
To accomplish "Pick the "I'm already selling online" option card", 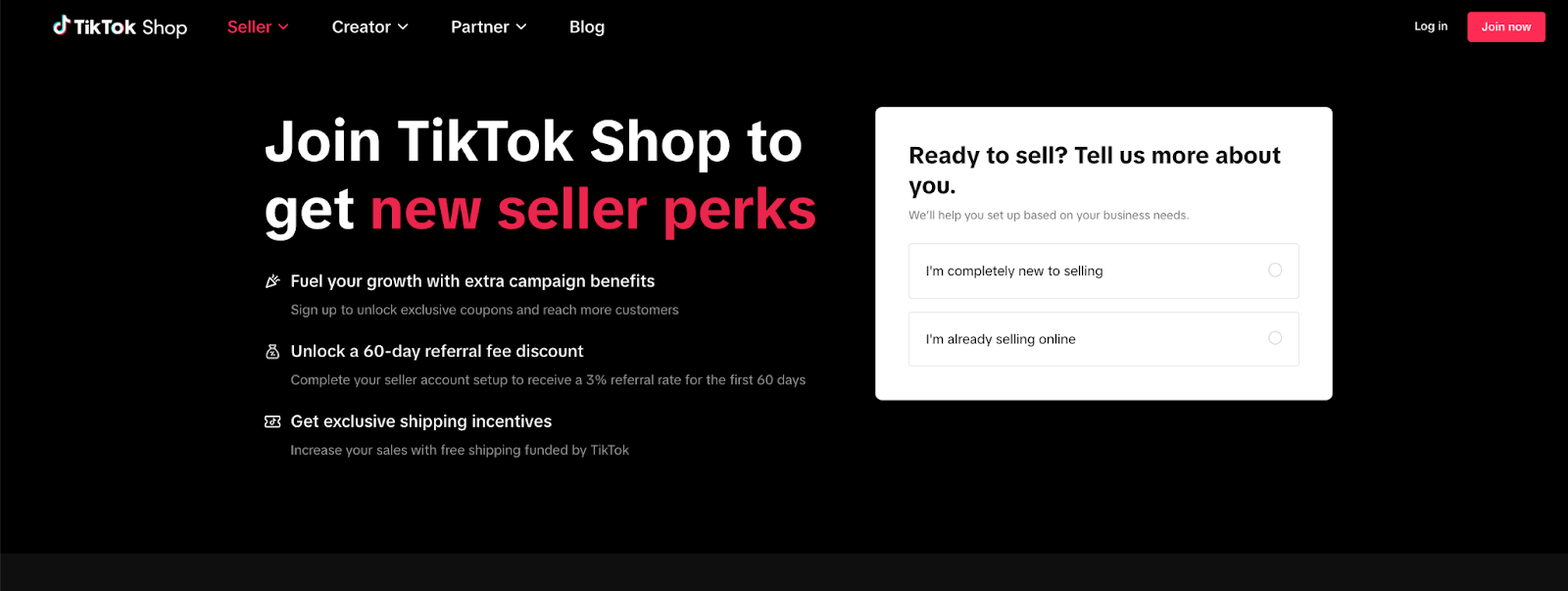I will (1103, 339).
